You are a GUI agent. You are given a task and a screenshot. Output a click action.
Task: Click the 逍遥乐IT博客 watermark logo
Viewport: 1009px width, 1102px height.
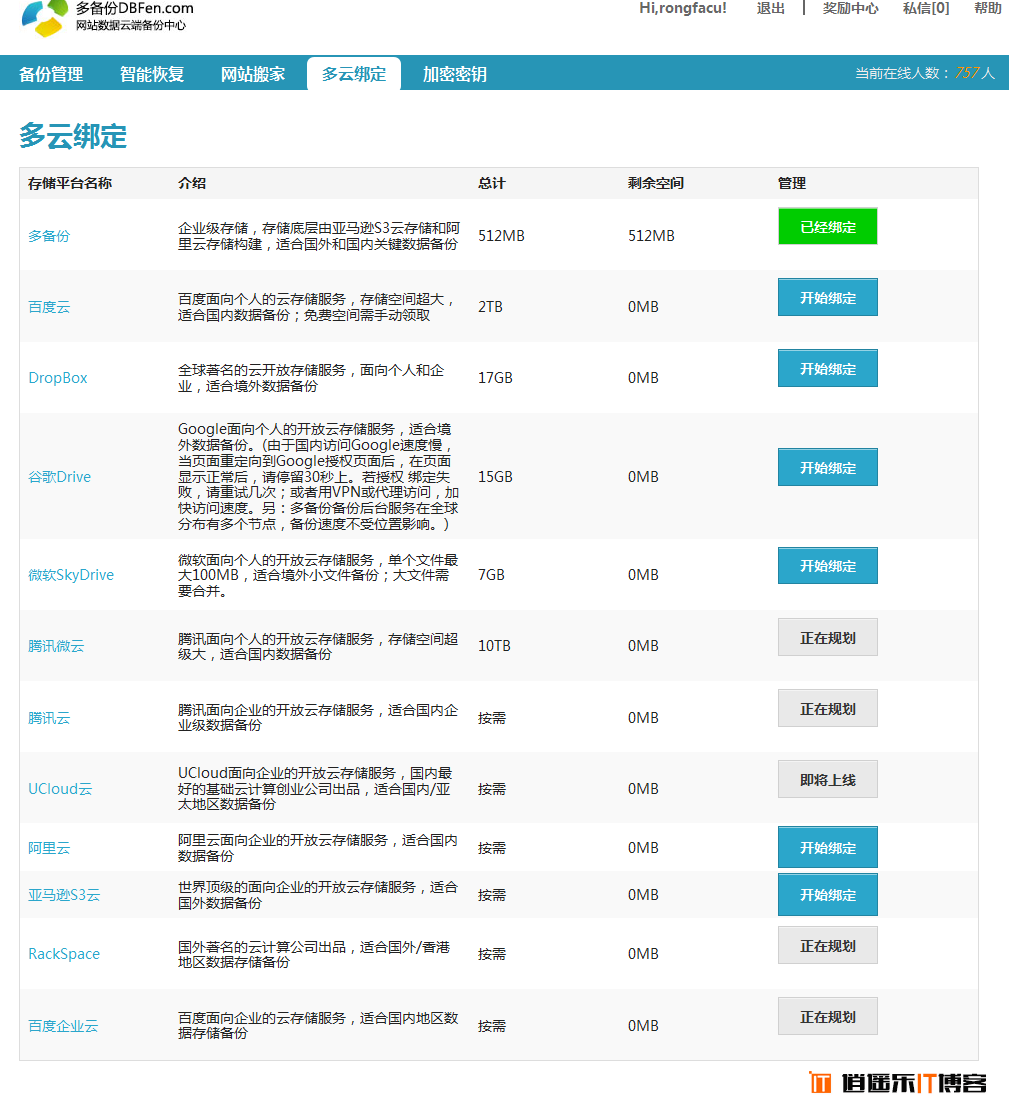coord(897,1082)
